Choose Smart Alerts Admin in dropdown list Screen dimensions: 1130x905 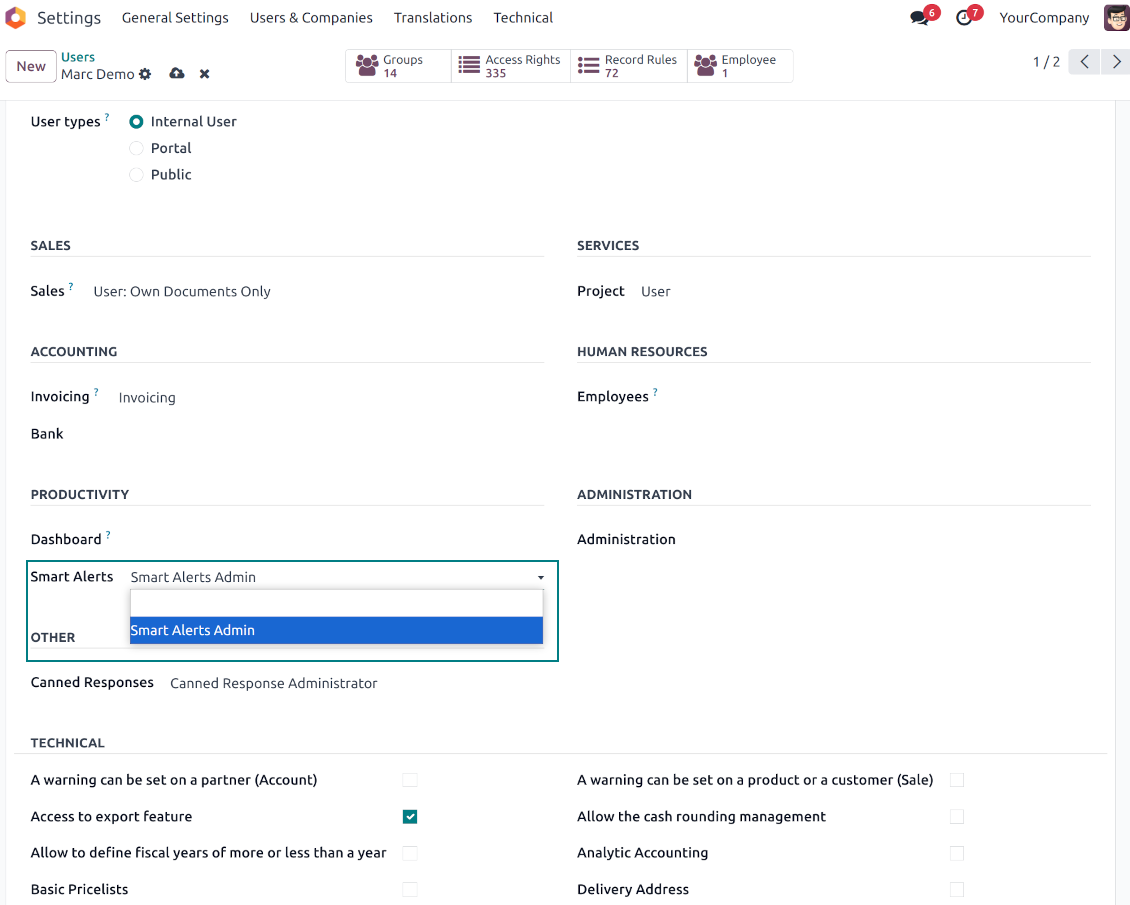336,630
